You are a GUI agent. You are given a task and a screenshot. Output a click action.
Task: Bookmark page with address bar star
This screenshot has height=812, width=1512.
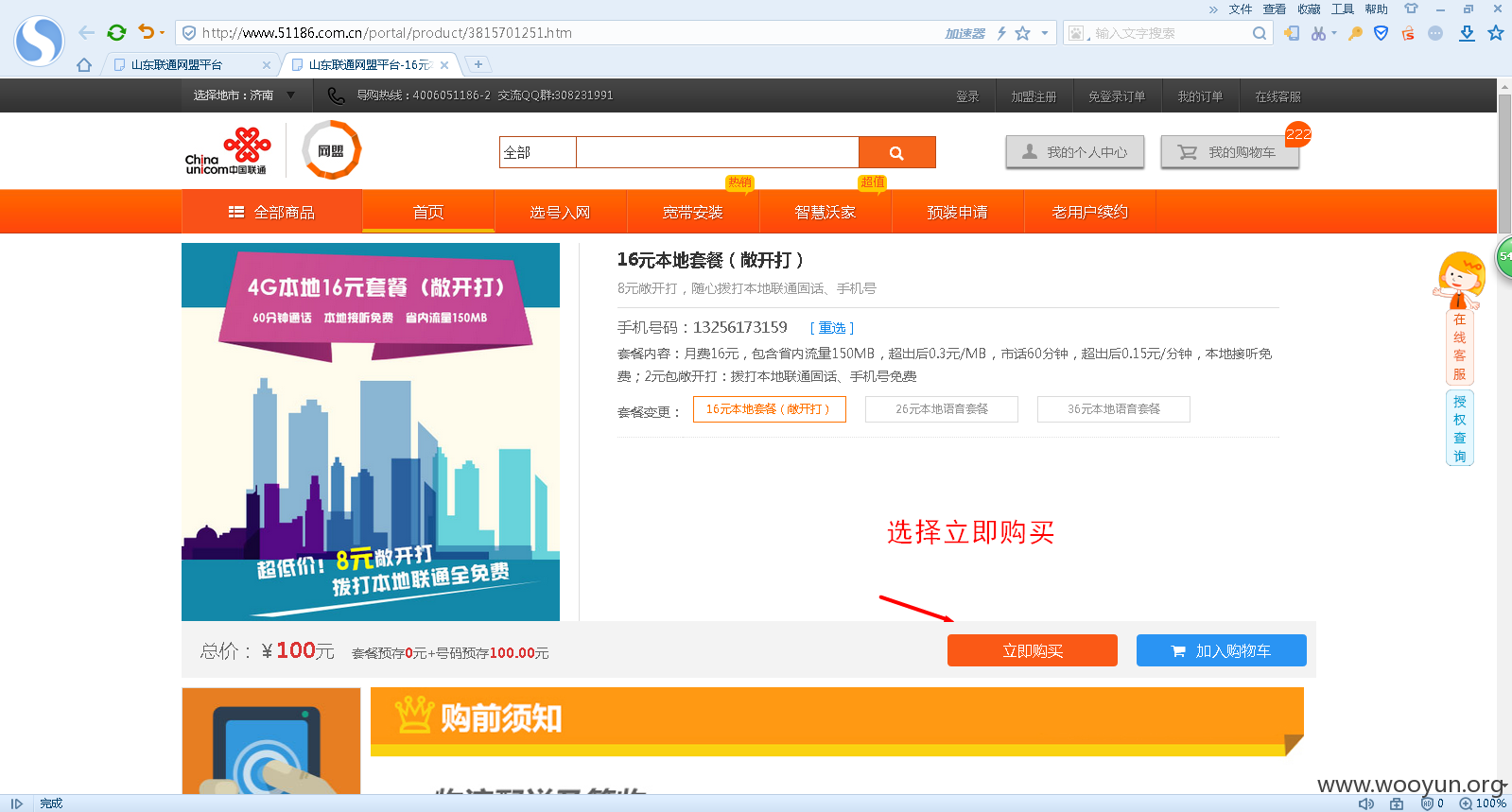click(x=1023, y=33)
